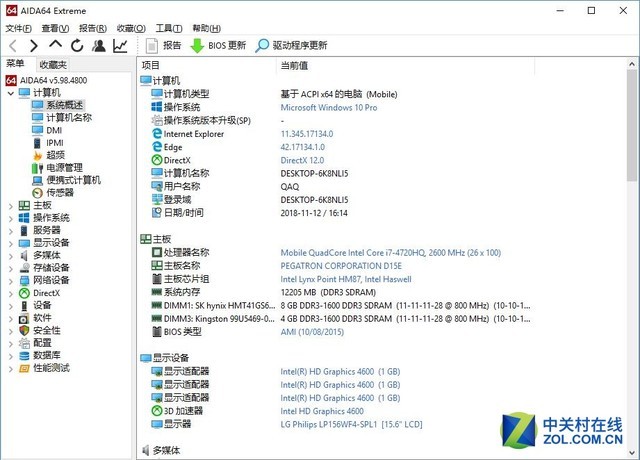Collapse the 计算机 tree node

11,93
